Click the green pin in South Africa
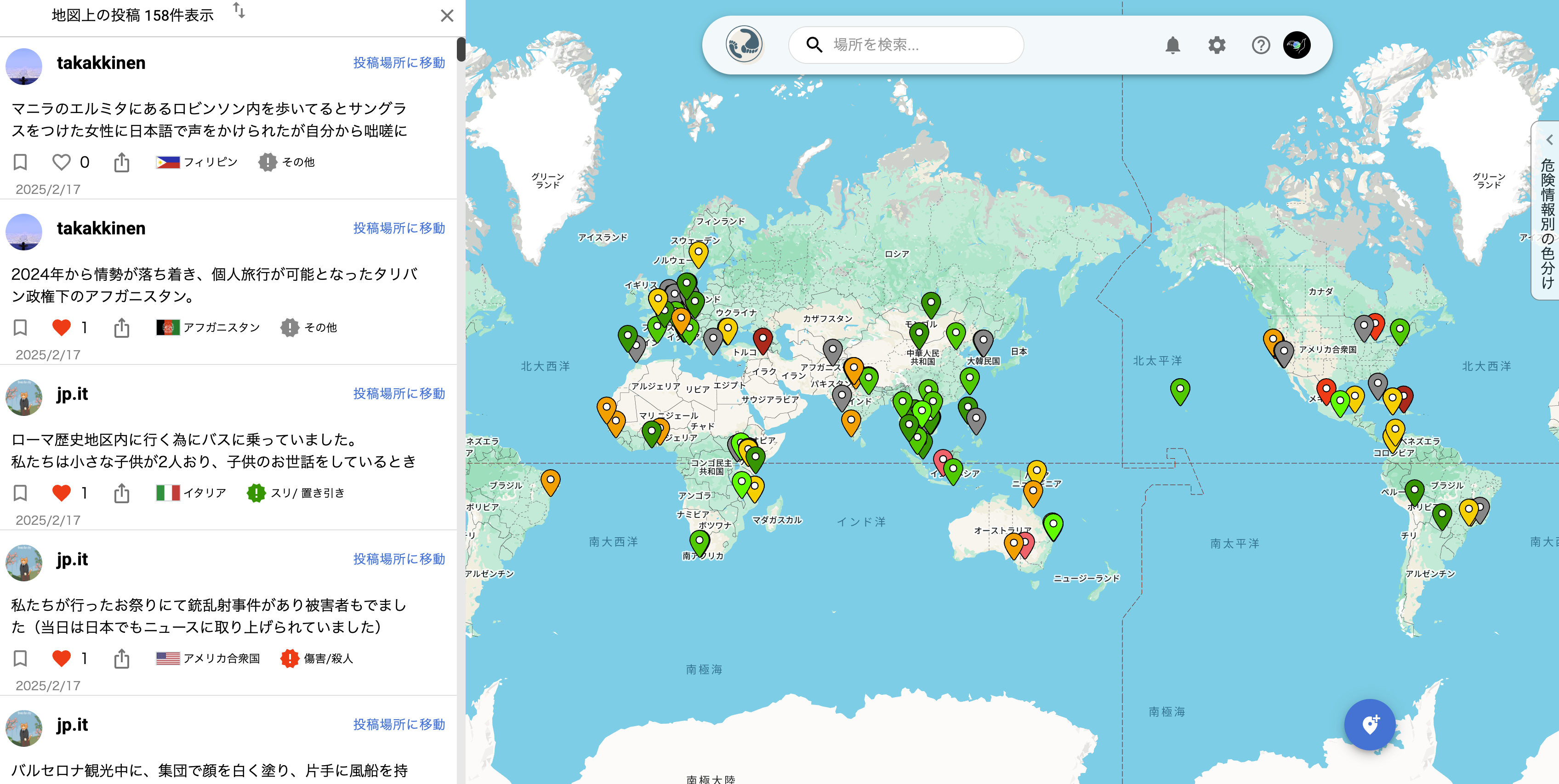The image size is (1559, 784). coord(699,543)
